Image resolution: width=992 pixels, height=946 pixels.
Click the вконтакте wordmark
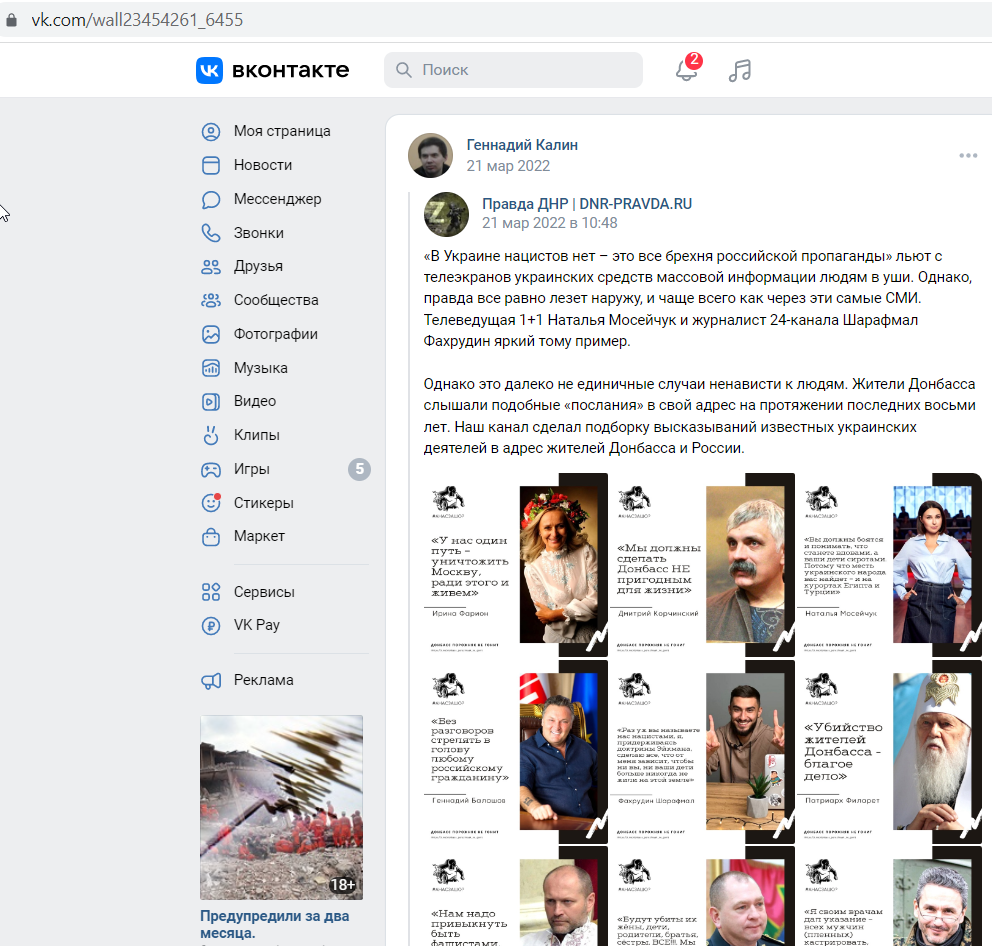(290, 70)
